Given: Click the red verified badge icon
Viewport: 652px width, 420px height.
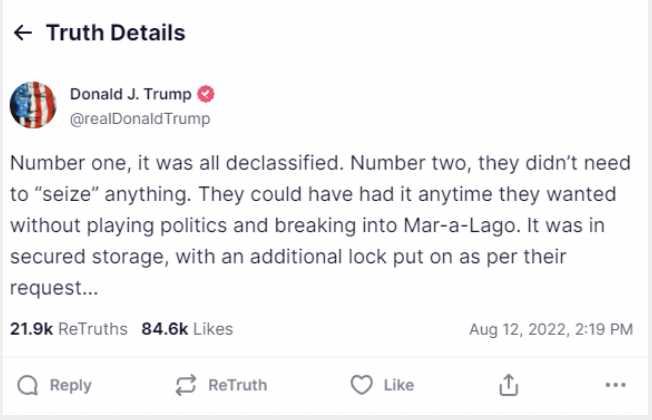Looking at the screenshot, I should point(207,95).
